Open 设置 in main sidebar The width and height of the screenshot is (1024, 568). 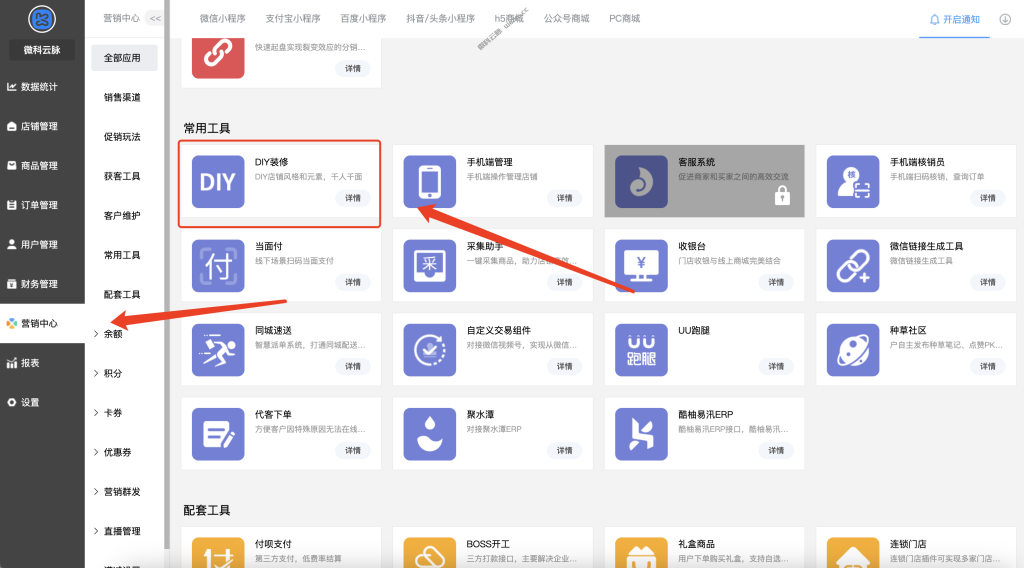42,402
